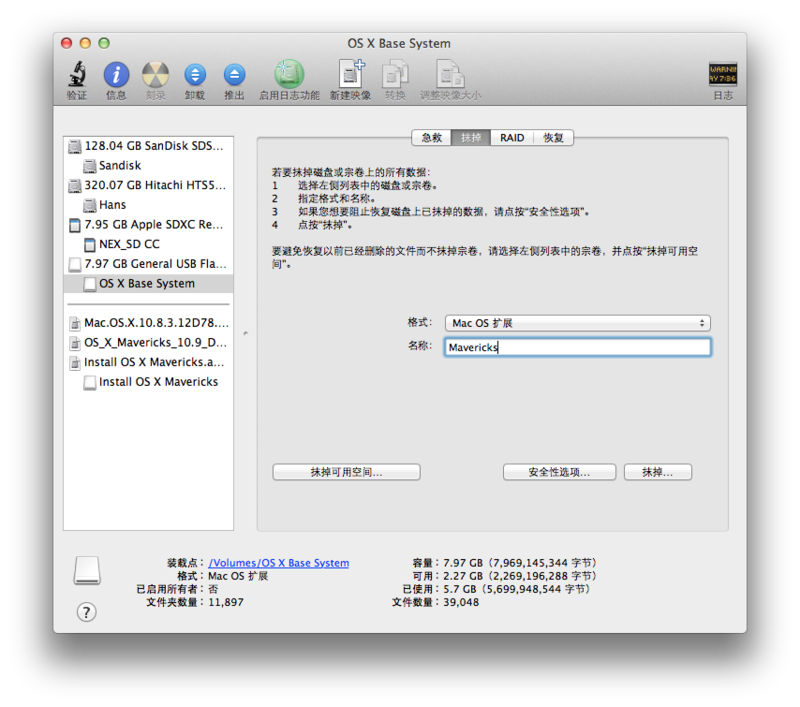Click the available value 2.27 GB (2,269,196,288 字节)
Viewport: 800px width, 707px height.
point(519,576)
